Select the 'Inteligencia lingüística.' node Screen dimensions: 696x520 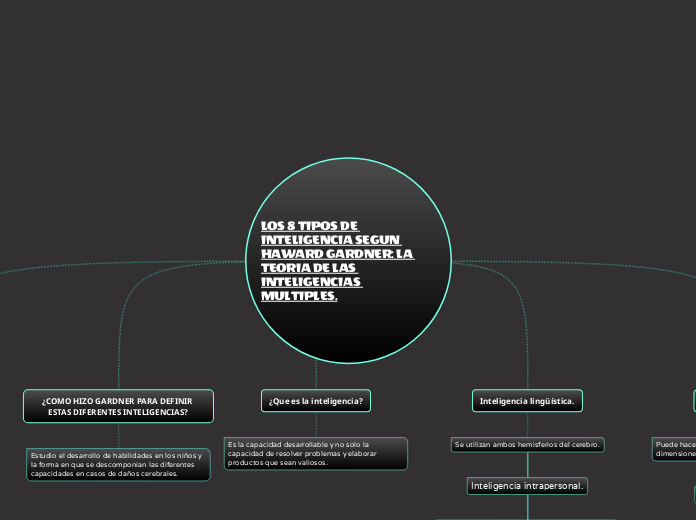[527, 401]
